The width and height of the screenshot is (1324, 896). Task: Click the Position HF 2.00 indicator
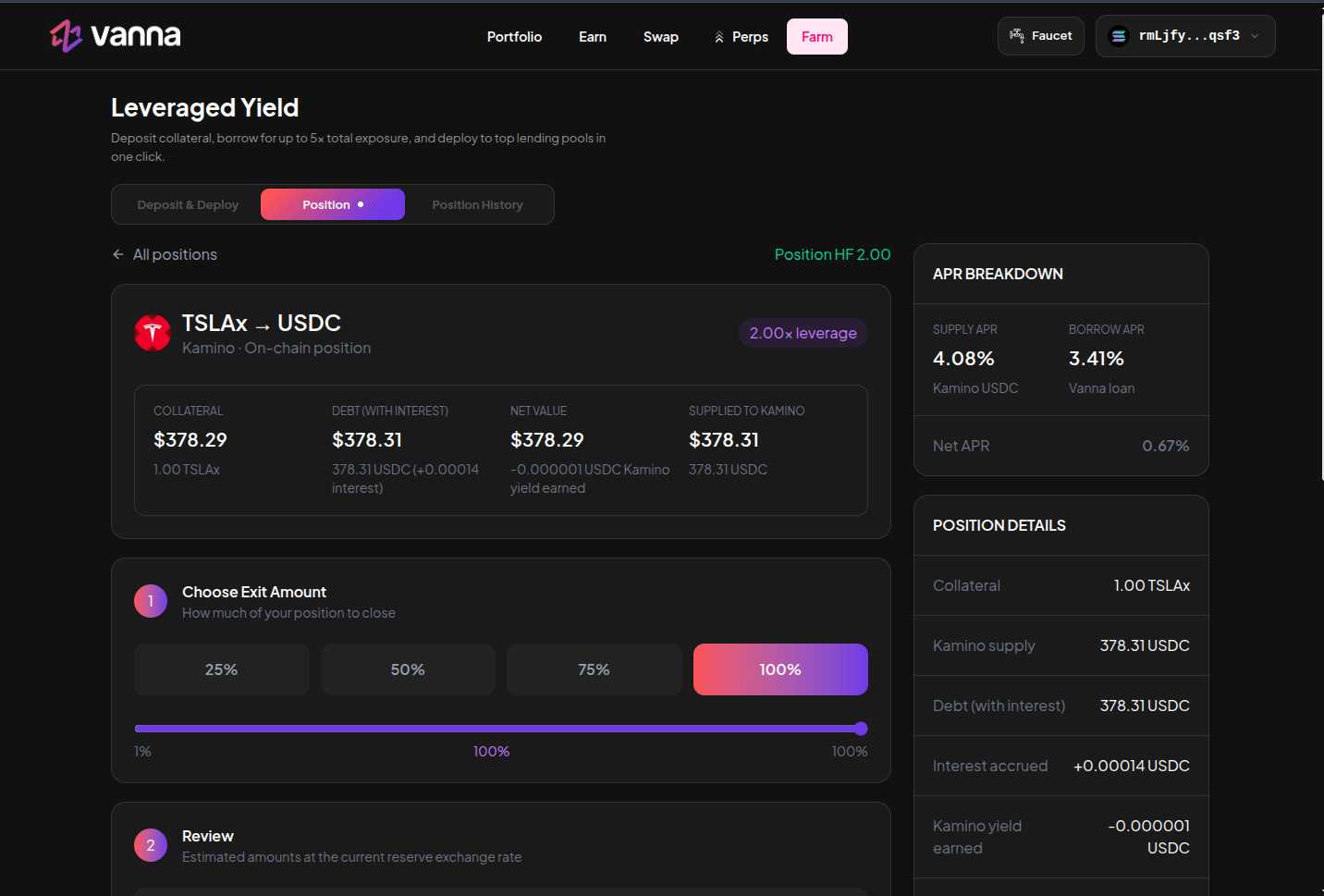pos(832,254)
